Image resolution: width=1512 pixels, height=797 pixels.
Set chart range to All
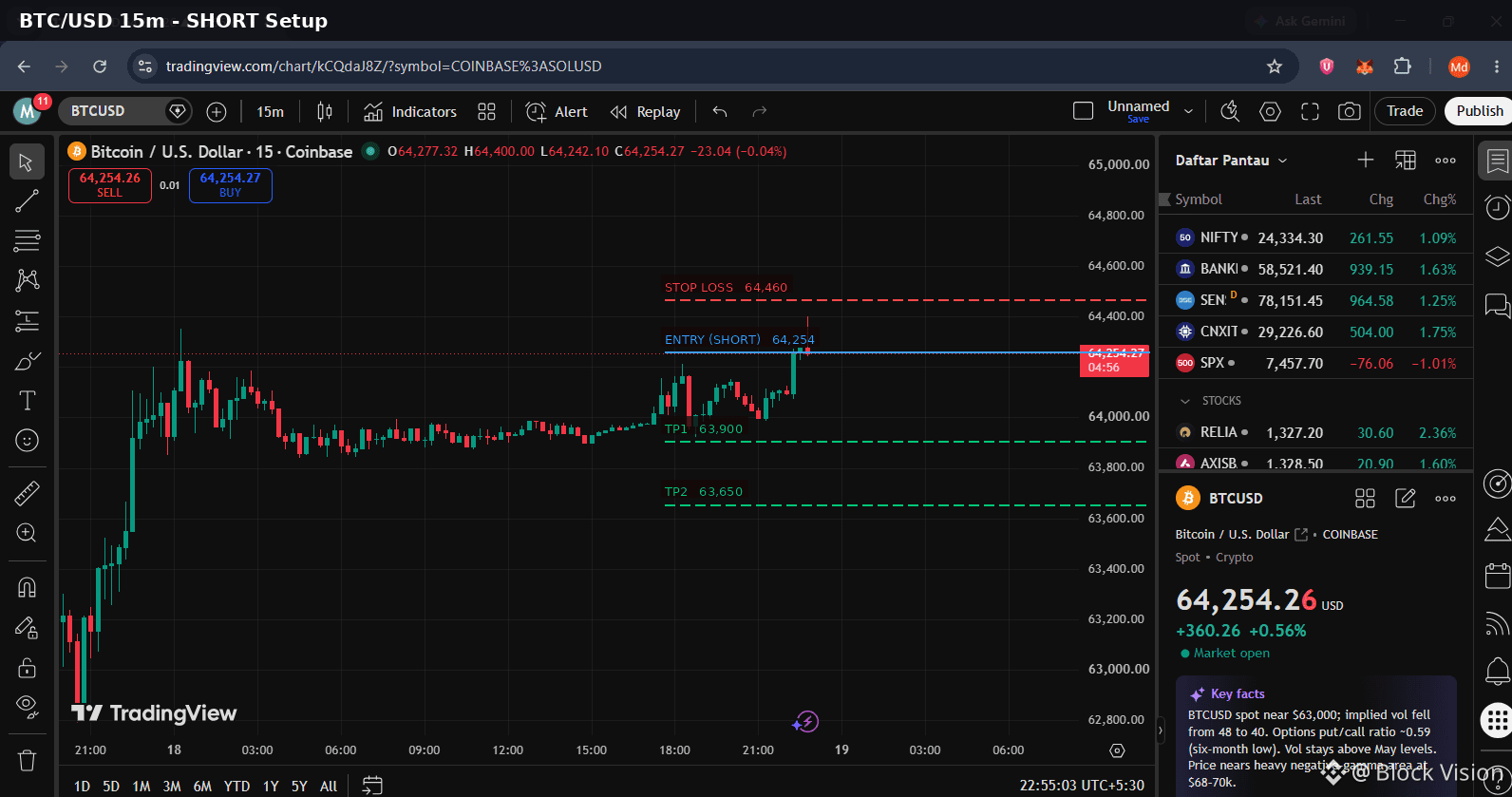pos(329,786)
